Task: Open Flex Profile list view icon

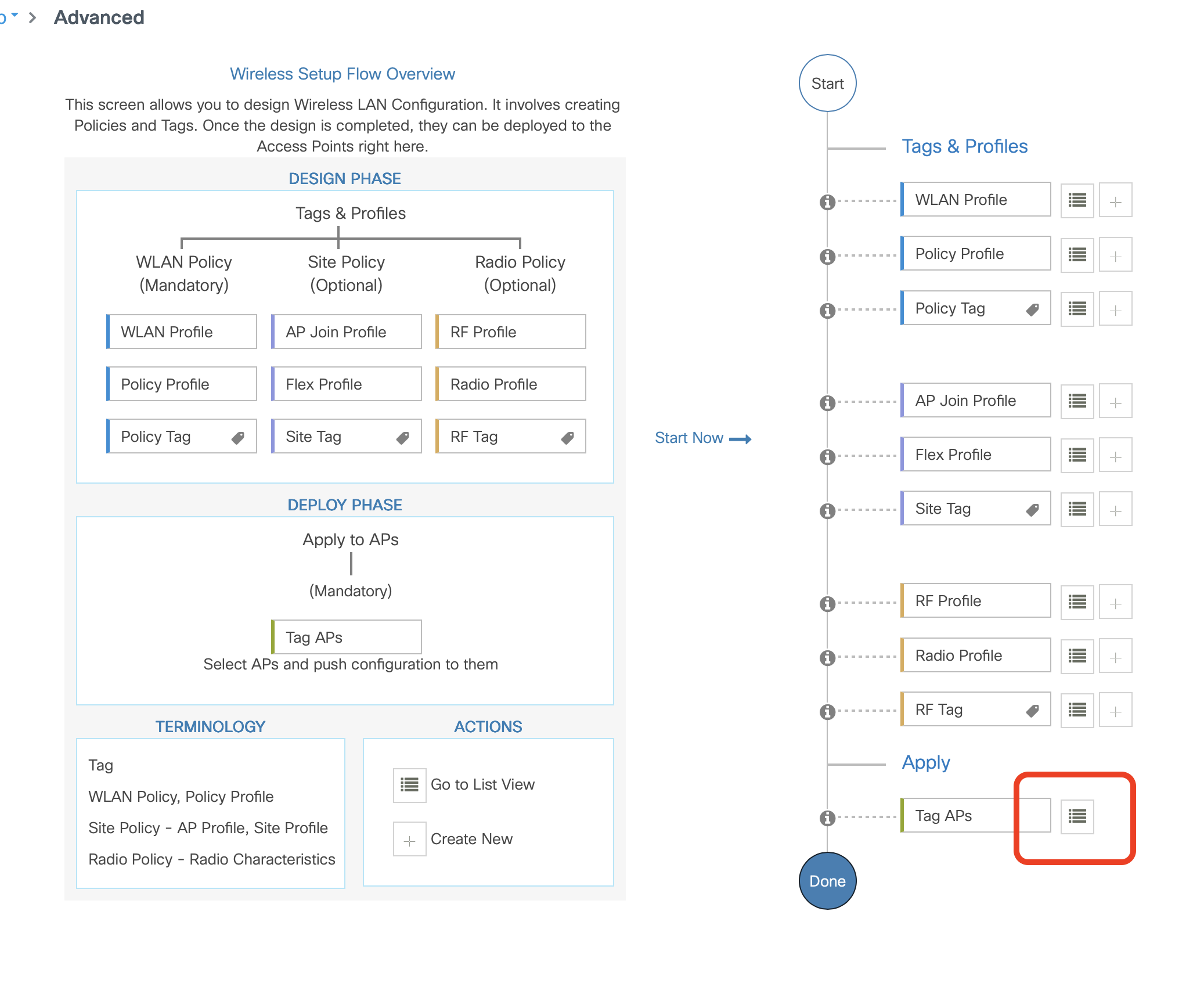Action: [1077, 455]
